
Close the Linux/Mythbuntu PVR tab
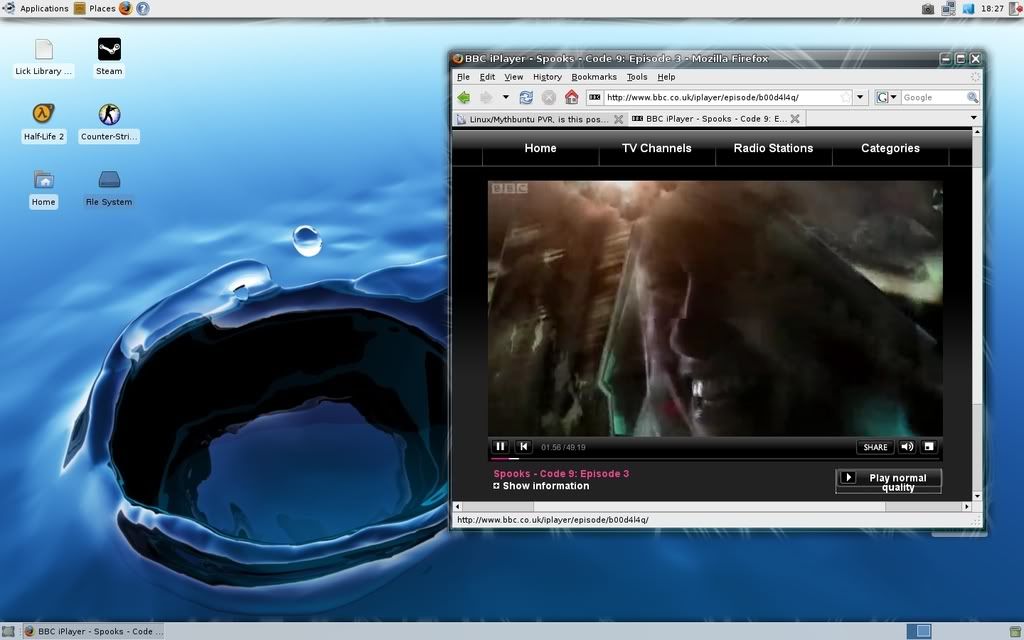[618, 119]
